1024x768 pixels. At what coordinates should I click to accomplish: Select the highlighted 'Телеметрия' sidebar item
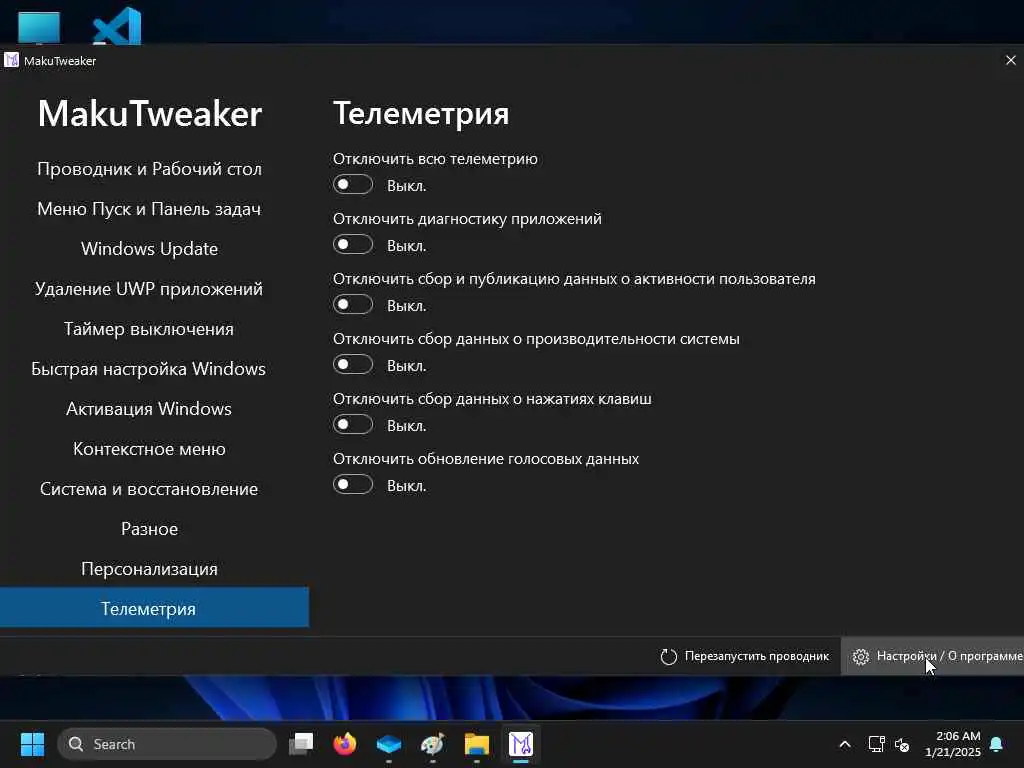click(x=154, y=608)
